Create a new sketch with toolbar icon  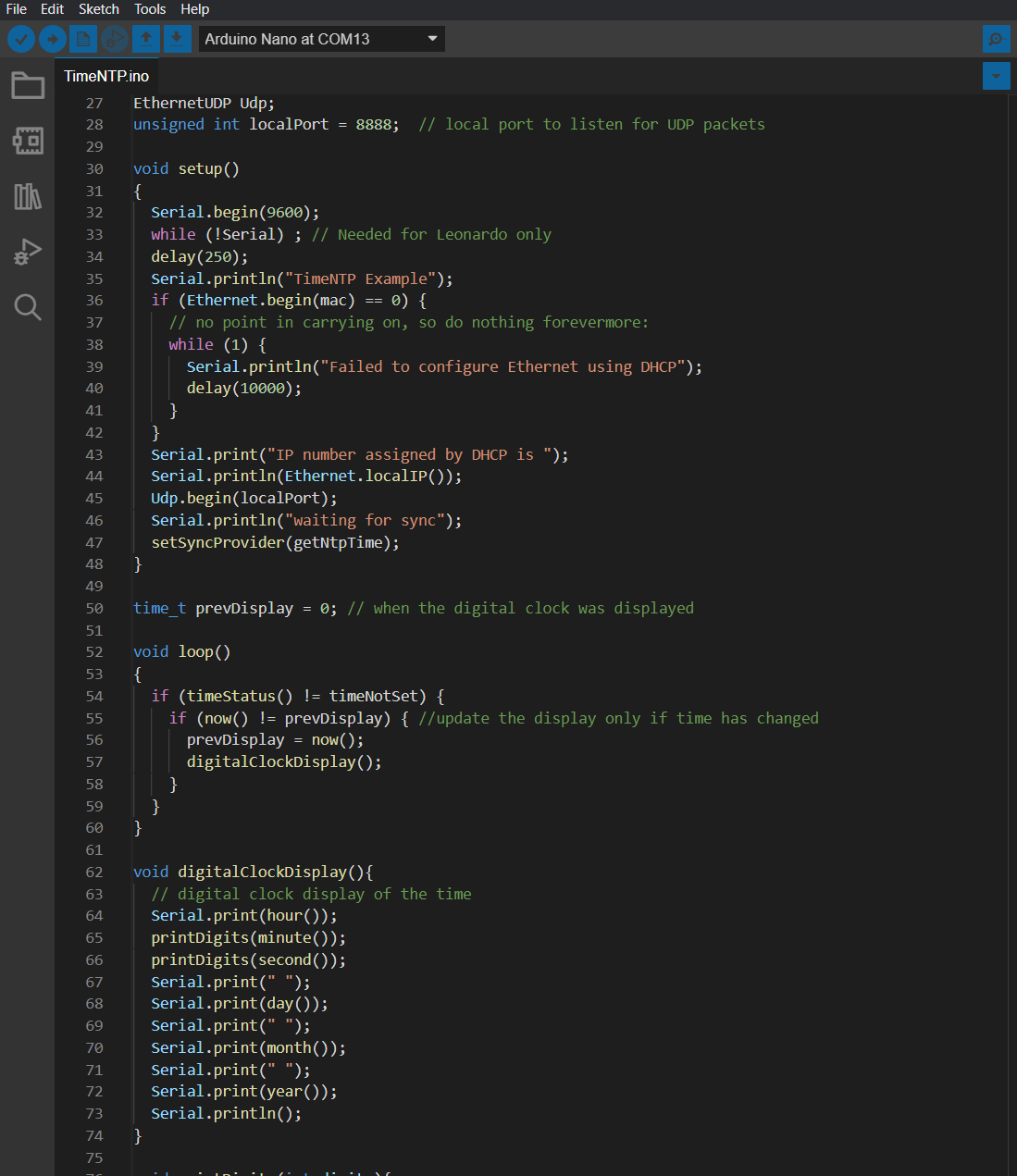click(x=83, y=39)
